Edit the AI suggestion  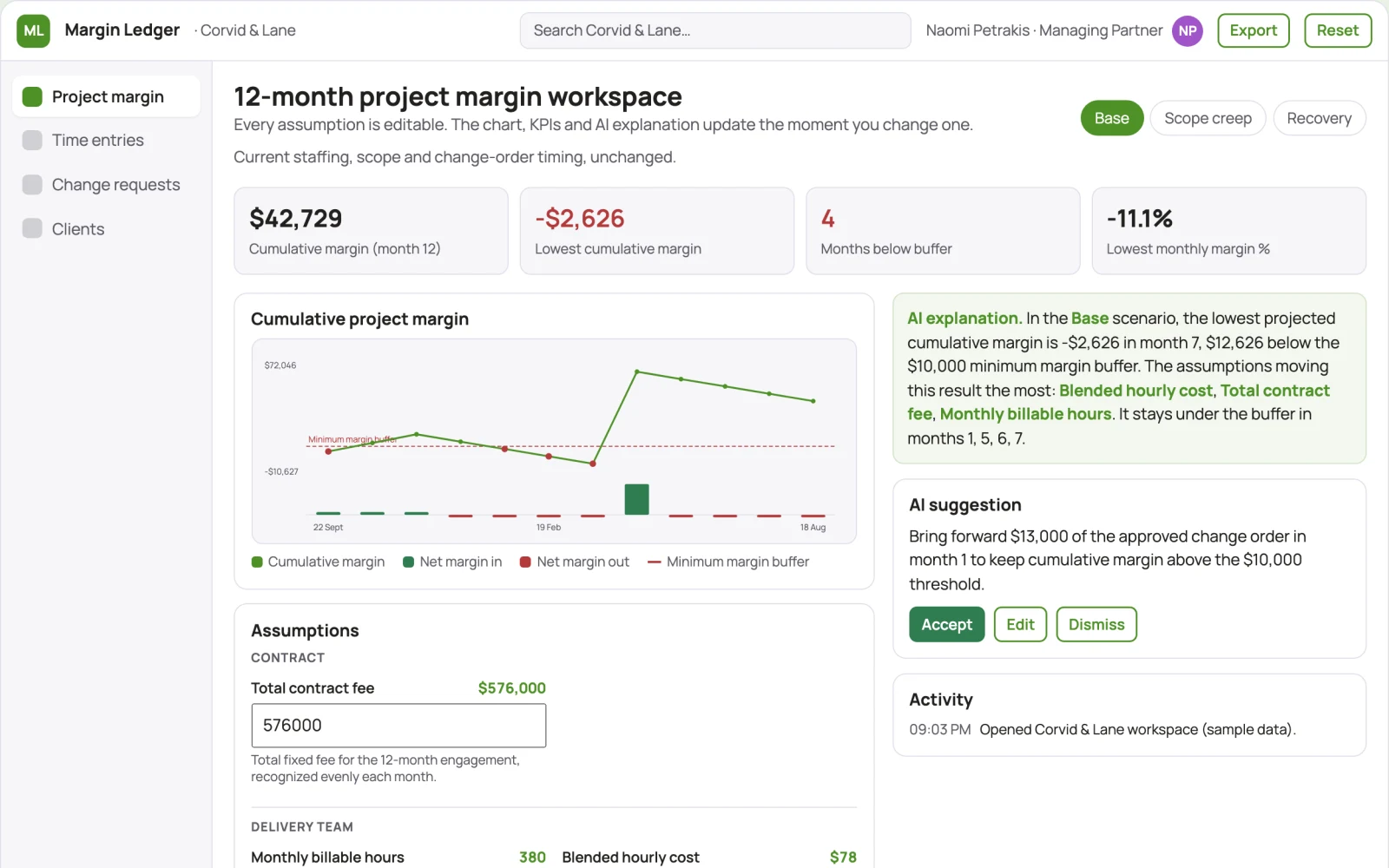(x=1020, y=624)
